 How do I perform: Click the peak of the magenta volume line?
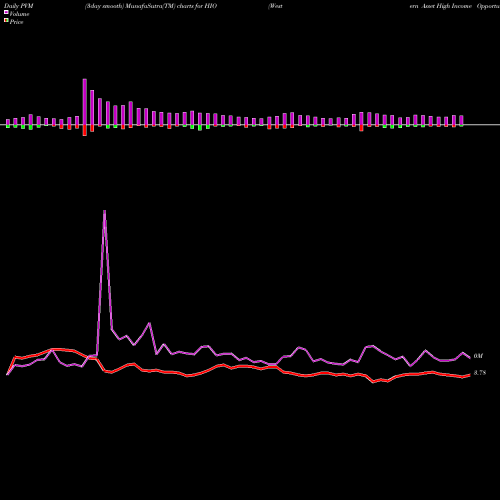pos(104,211)
